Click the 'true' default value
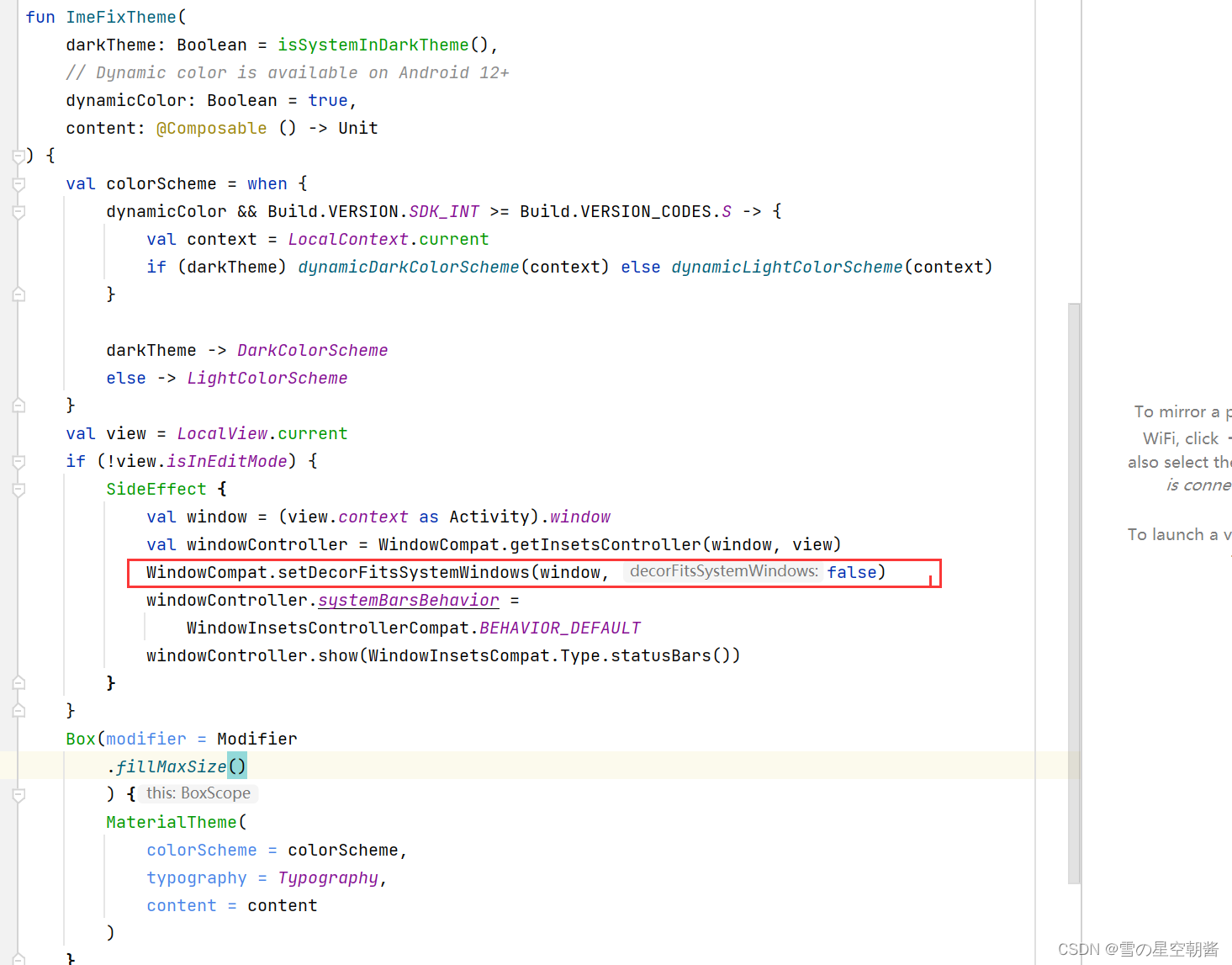The image size is (1232, 965). [x=328, y=100]
